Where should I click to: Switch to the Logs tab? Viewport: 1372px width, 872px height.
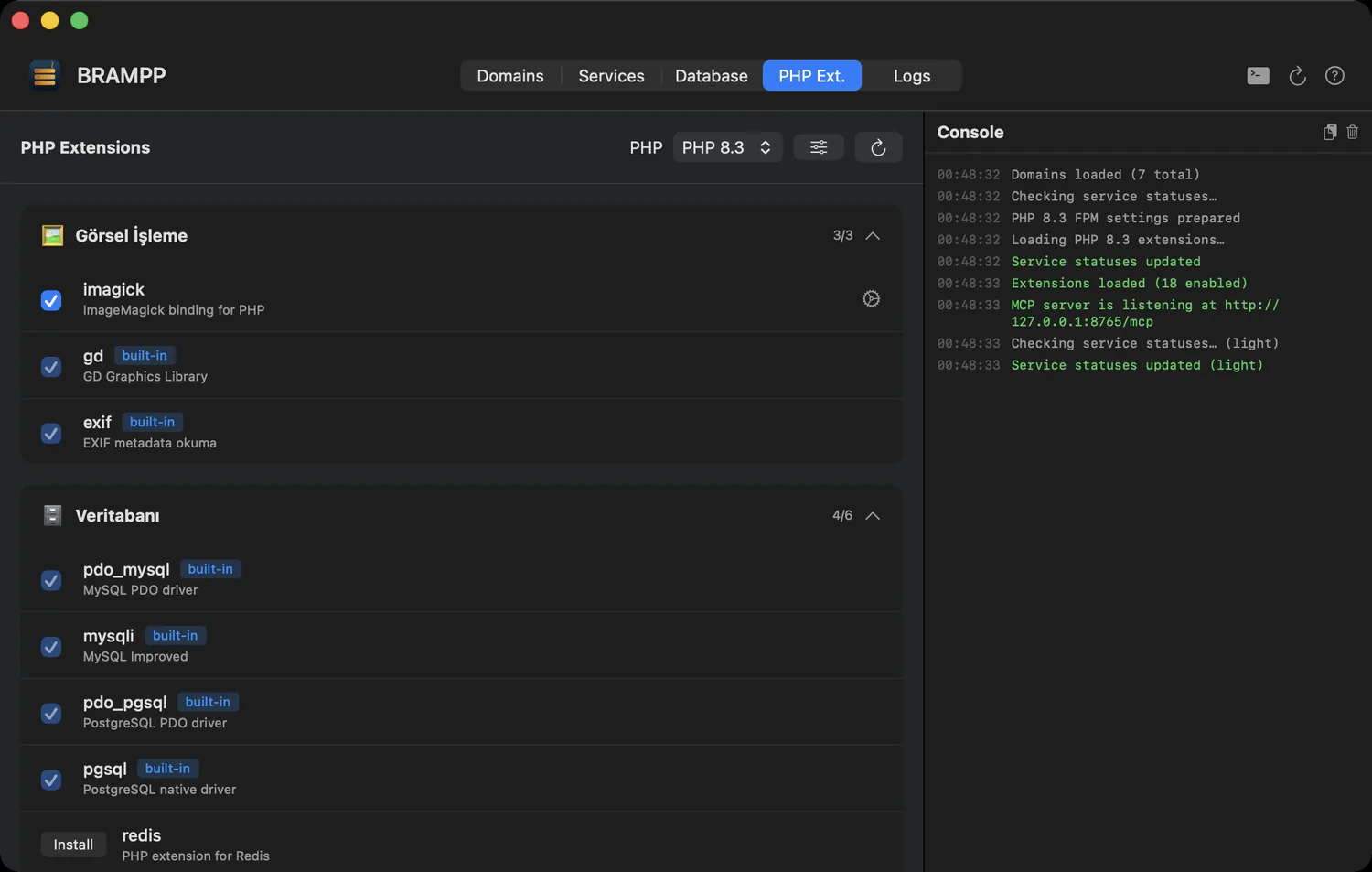[912, 76]
